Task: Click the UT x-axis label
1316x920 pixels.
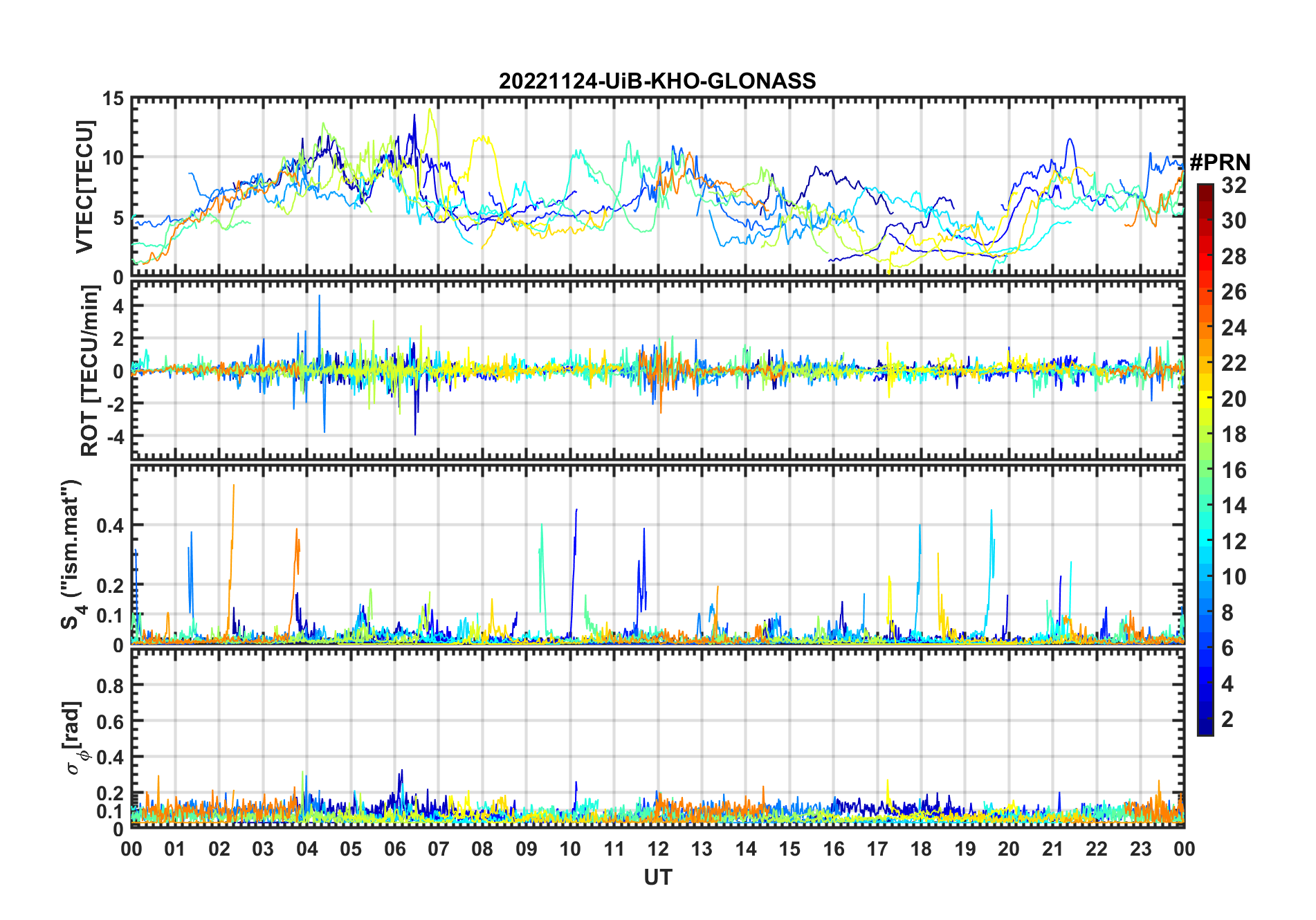Action: pyautogui.click(x=657, y=877)
